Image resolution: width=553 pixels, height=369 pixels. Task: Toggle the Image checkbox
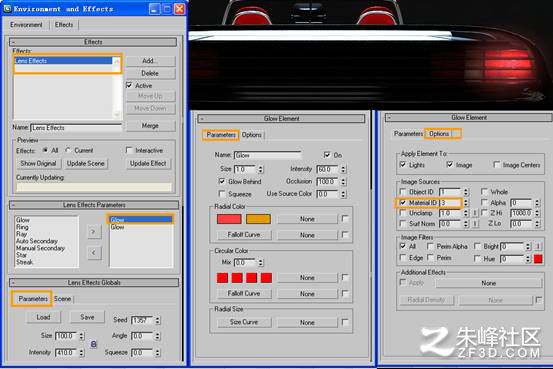[x=450, y=165]
